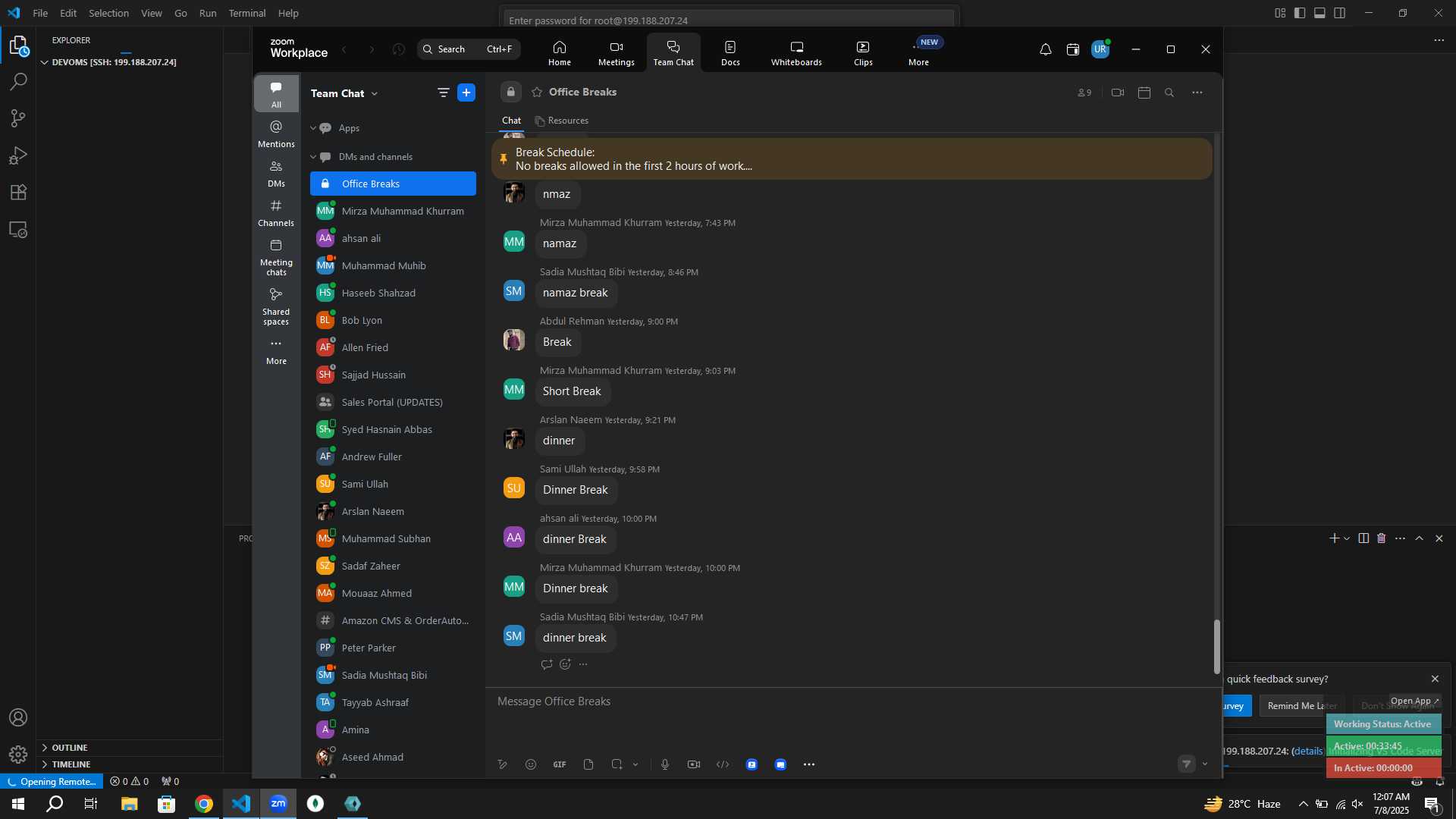Open compose bar more options ellipsis
1456x819 pixels.
click(809, 764)
